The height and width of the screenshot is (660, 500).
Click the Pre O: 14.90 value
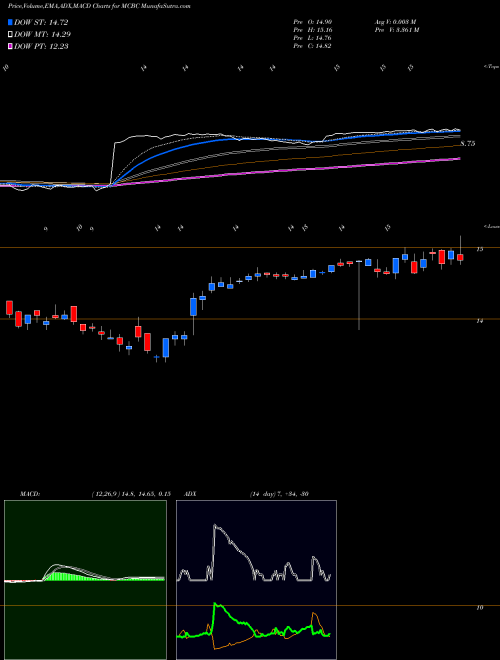[x=313, y=22]
